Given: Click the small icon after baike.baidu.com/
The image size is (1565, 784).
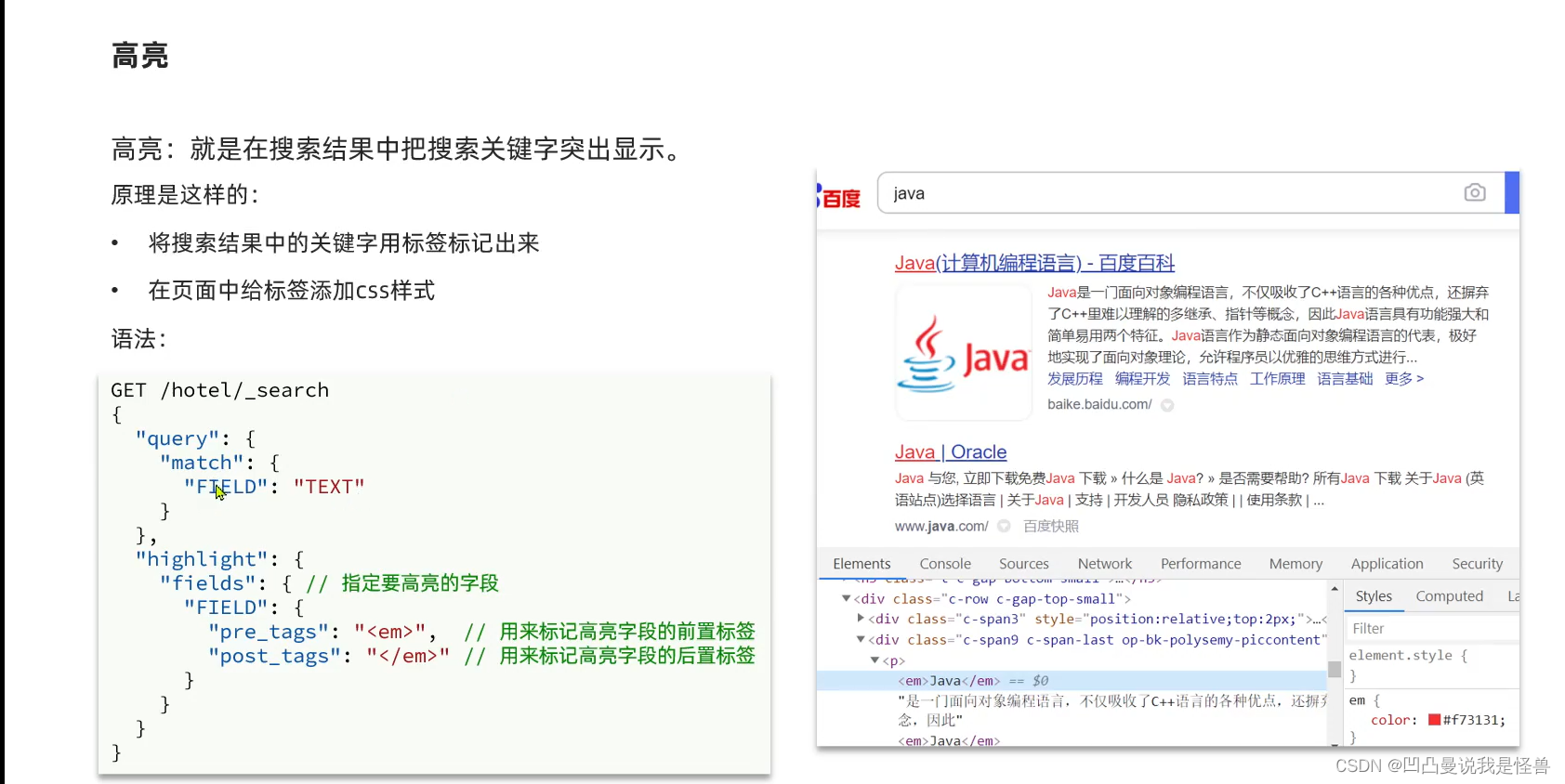Looking at the screenshot, I should tap(1167, 405).
